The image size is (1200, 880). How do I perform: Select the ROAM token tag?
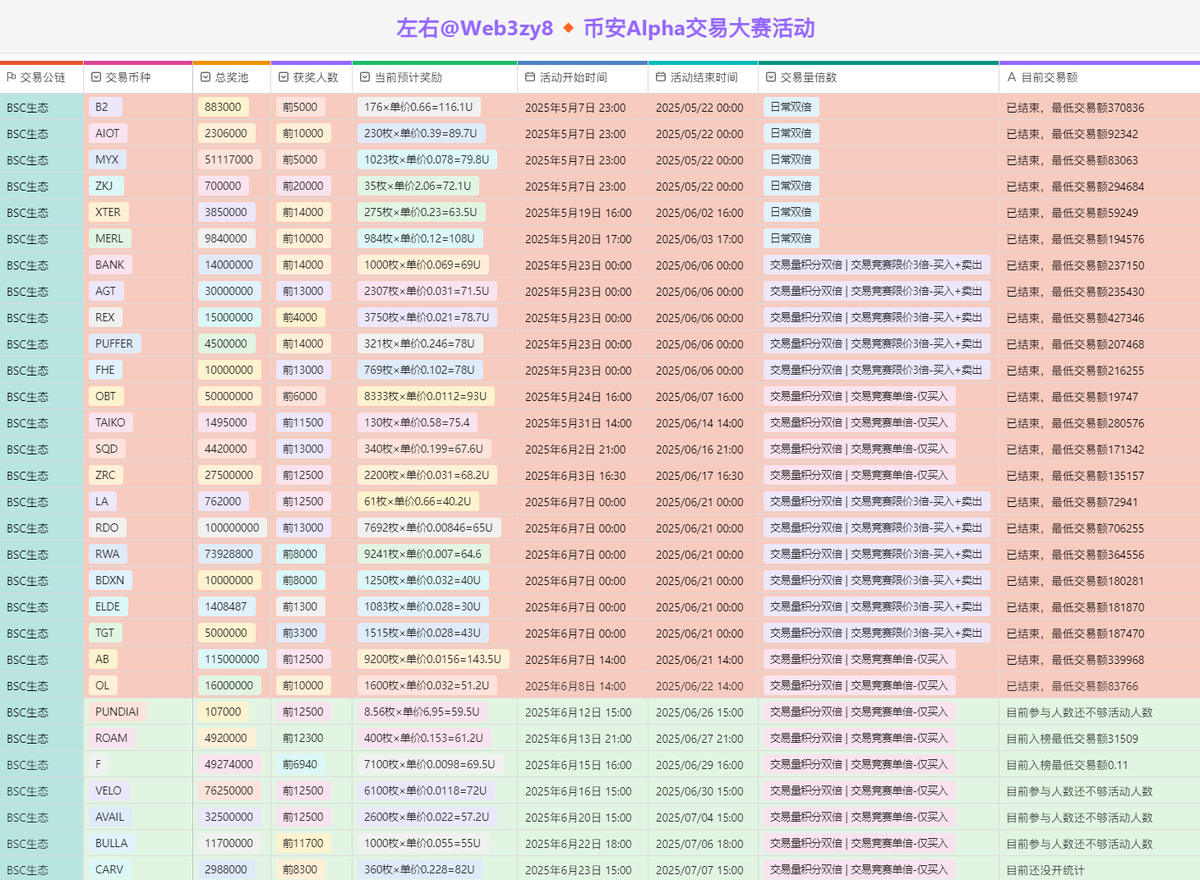tap(112, 738)
